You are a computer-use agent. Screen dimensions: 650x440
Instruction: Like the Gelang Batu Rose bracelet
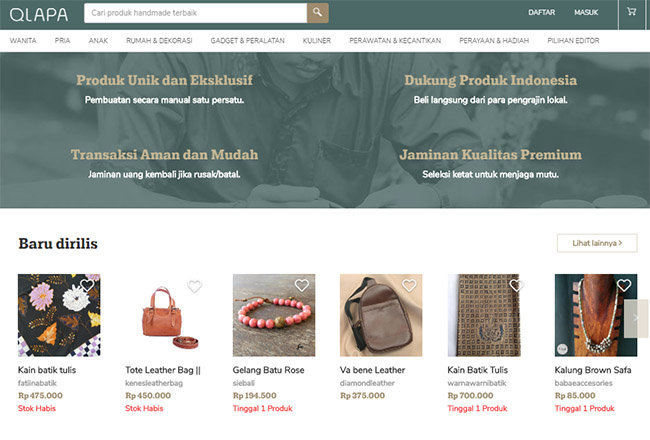click(x=302, y=285)
